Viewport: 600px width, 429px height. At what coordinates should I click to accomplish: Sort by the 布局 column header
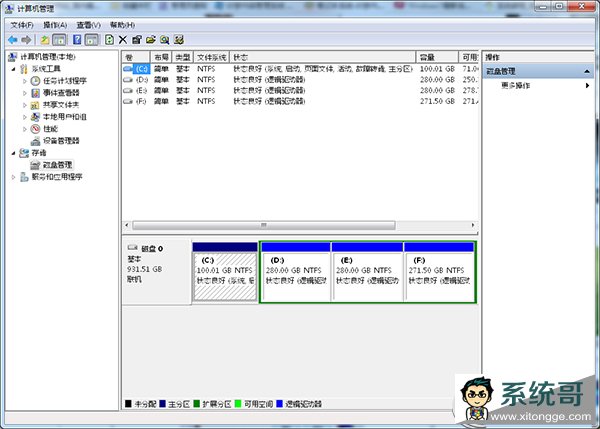click(161, 57)
